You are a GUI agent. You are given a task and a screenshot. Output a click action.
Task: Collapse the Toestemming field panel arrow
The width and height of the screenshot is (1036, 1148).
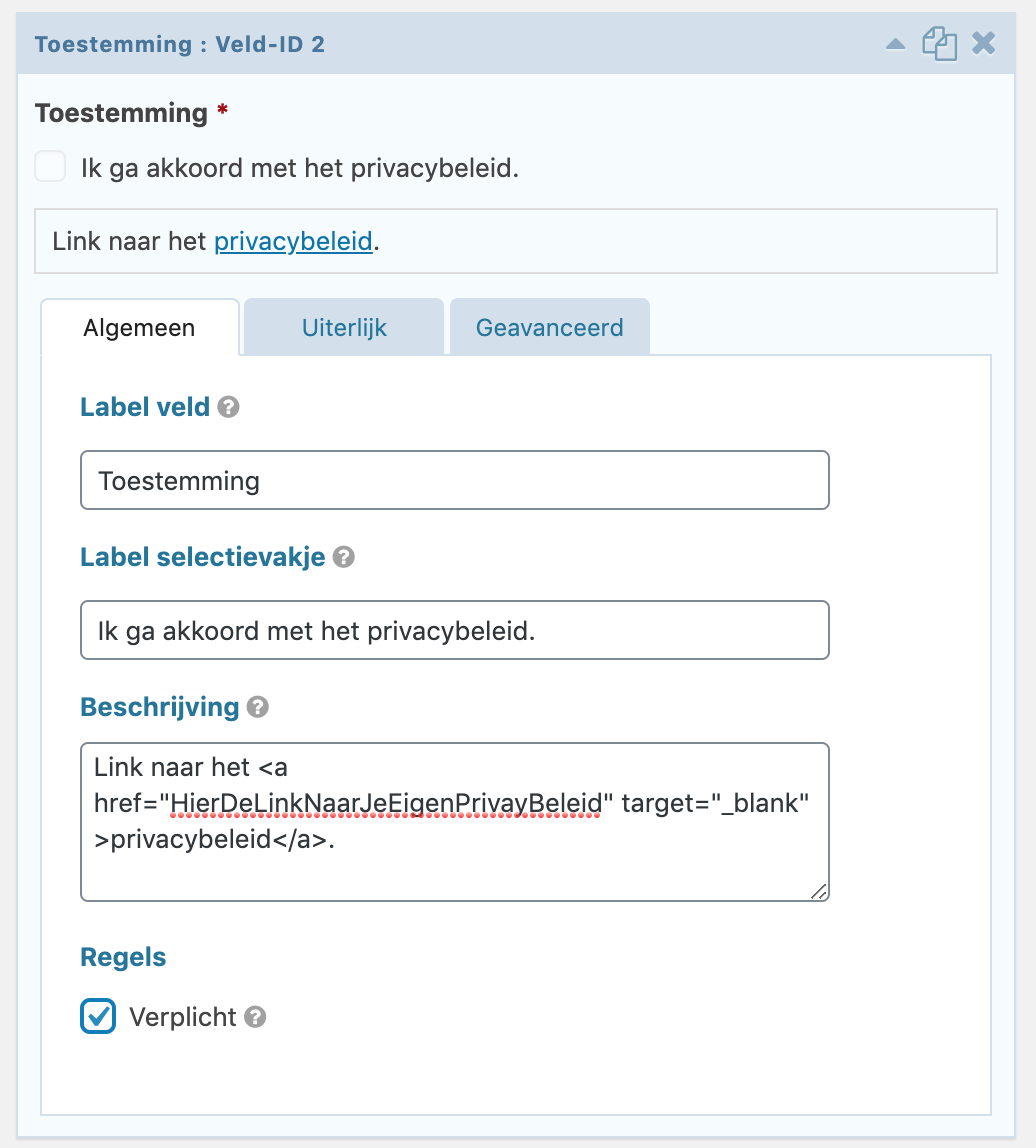pyautogui.click(x=895, y=45)
